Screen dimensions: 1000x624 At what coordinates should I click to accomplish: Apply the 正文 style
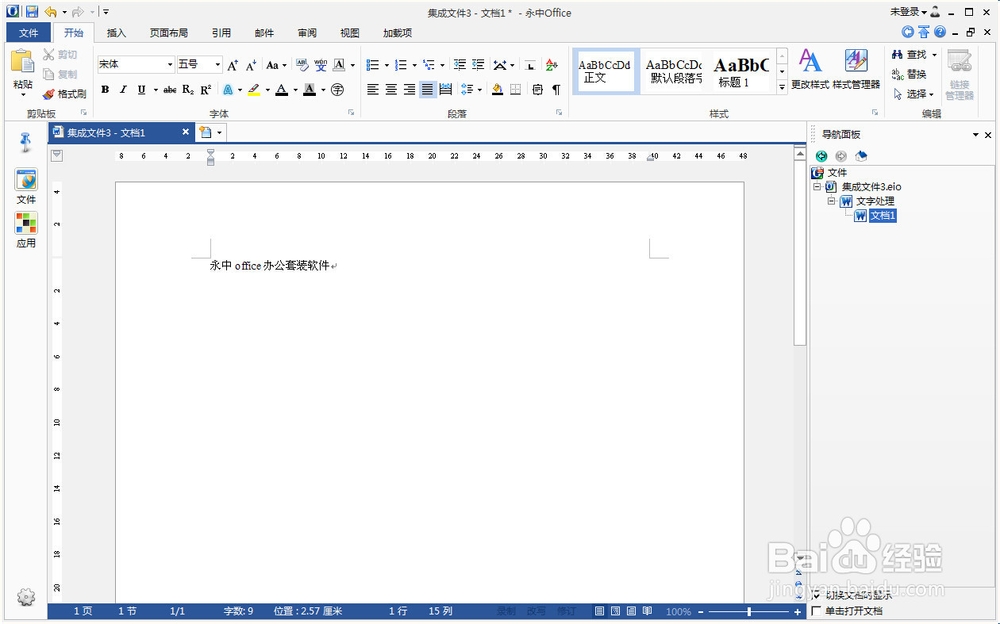pyautogui.click(x=605, y=71)
